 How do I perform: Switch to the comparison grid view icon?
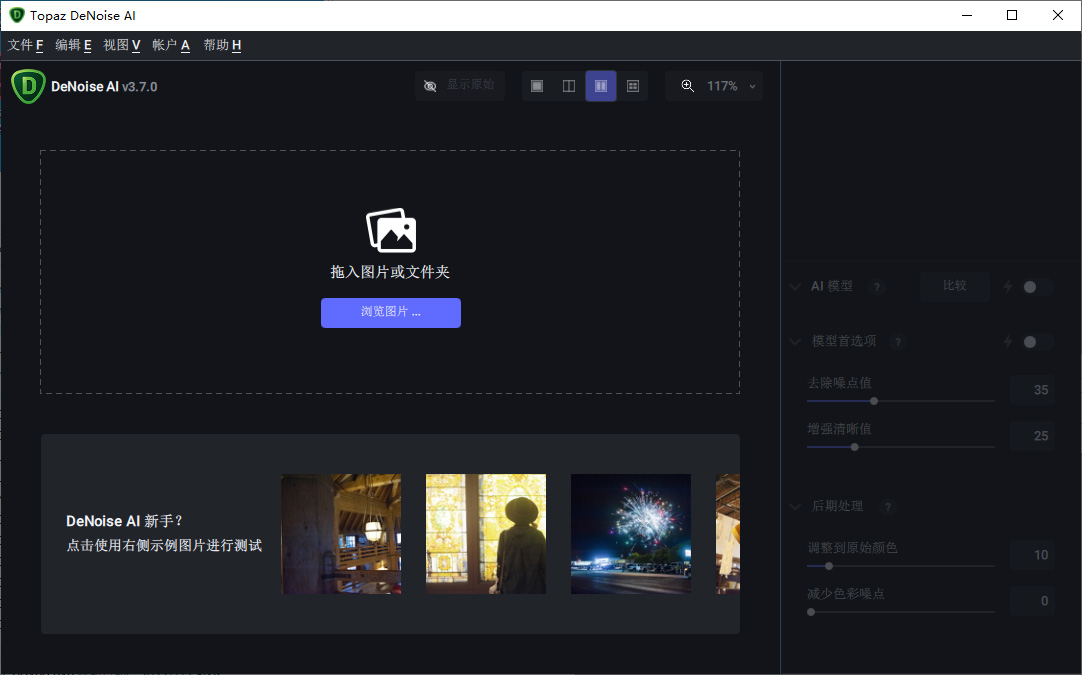pos(633,86)
